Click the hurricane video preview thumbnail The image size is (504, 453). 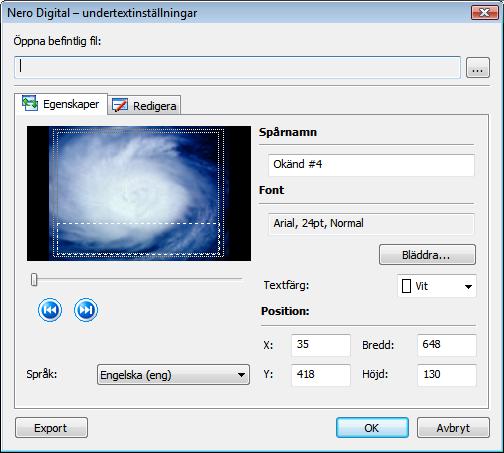click(139, 193)
